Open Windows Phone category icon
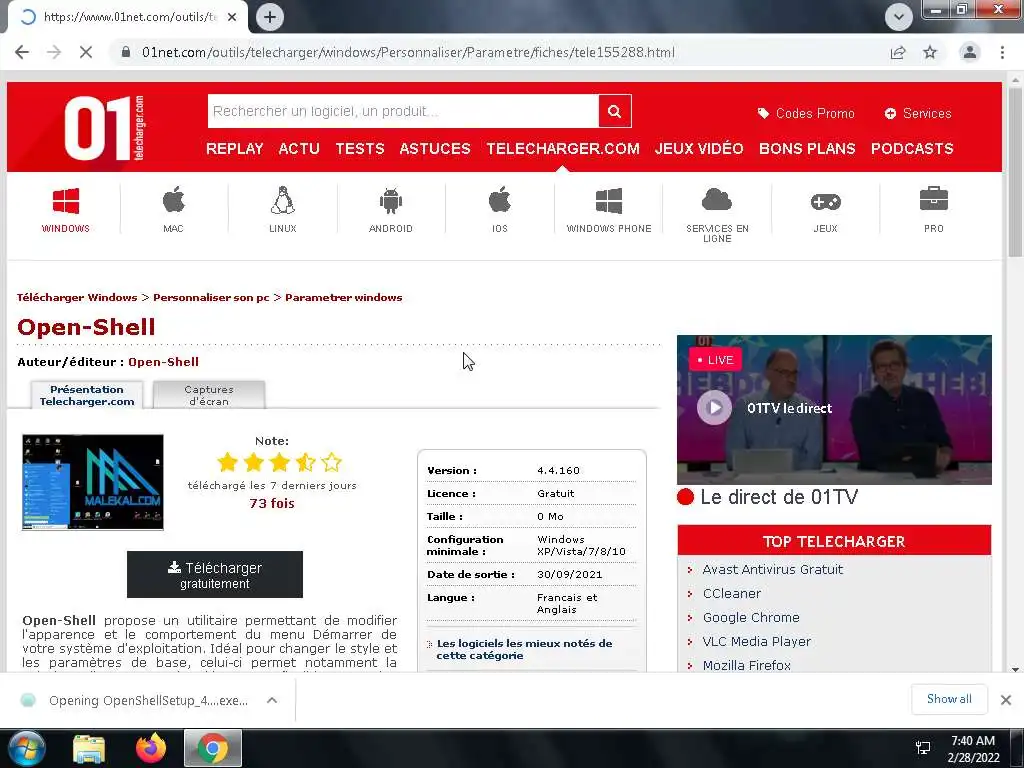Screen dimensions: 1024x768 pyautogui.click(x=609, y=201)
